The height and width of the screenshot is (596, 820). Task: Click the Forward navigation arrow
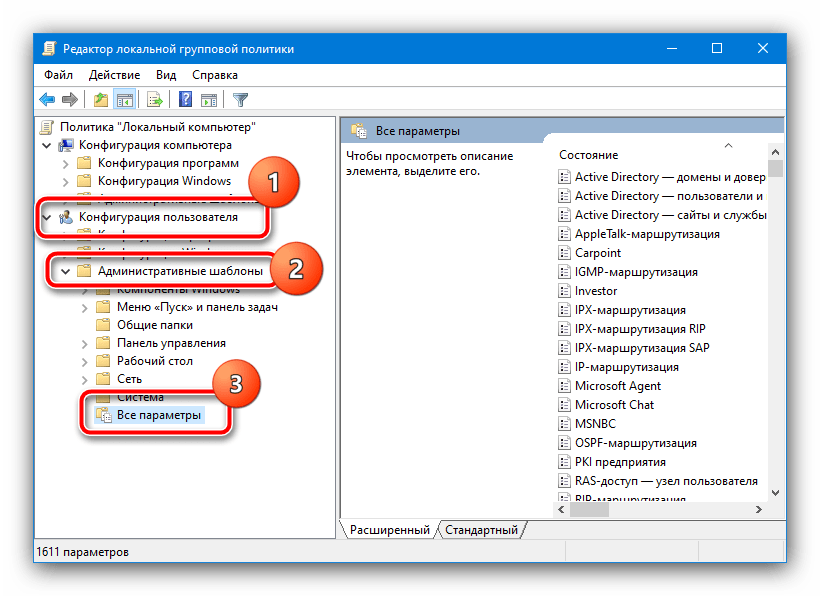click(x=68, y=99)
